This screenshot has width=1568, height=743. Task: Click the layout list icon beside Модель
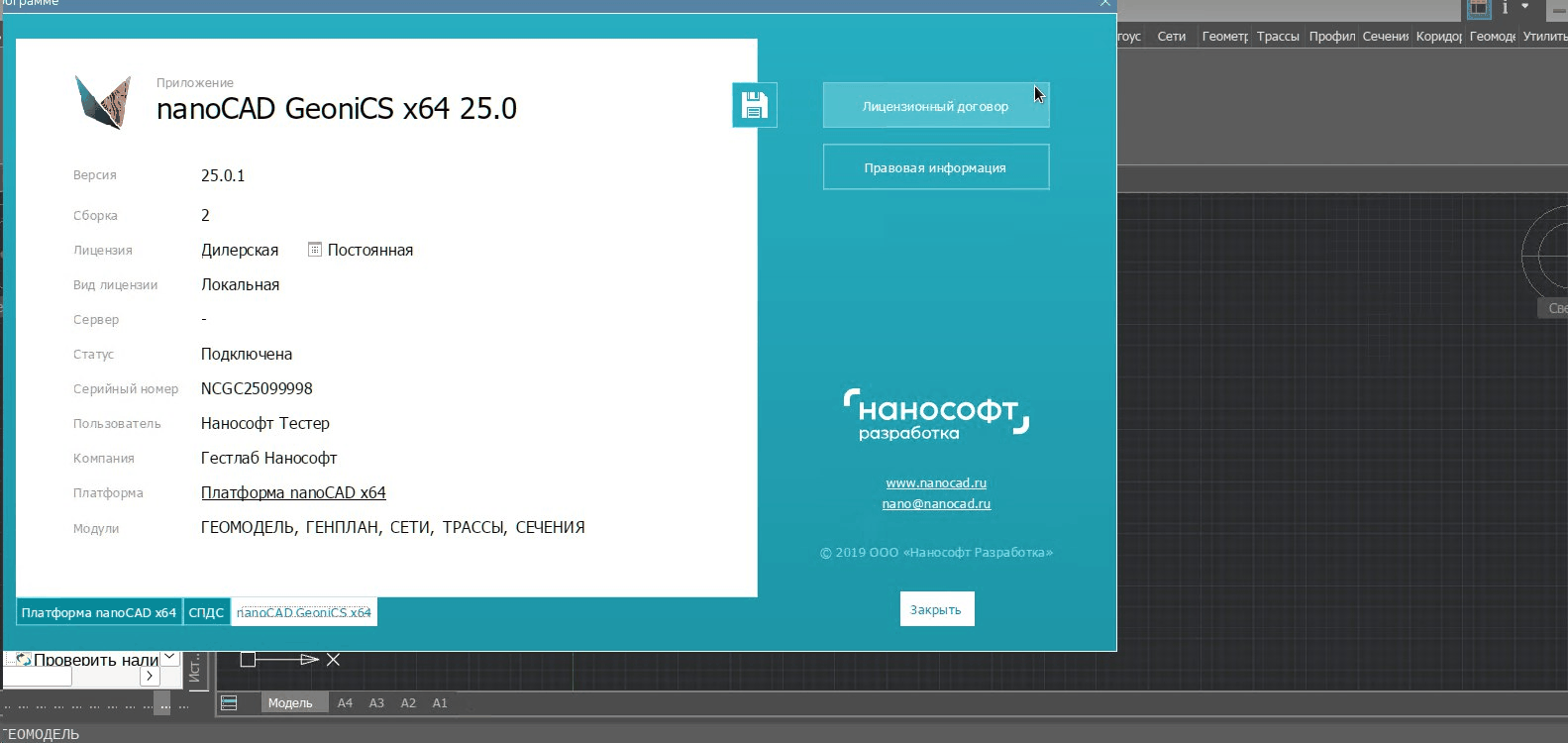click(229, 703)
